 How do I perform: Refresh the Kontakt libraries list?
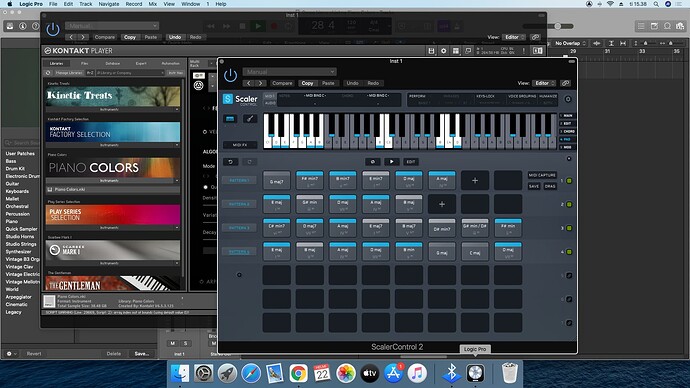tap(48, 73)
